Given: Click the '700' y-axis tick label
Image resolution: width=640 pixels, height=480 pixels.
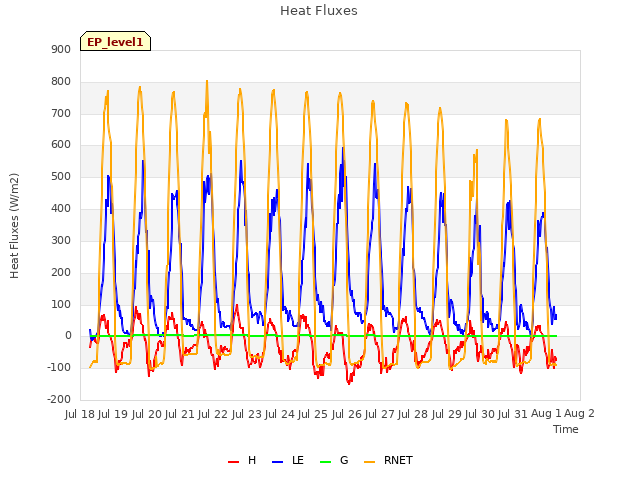Looking at the screenshot, I should pyautogui.click(x=61, y=113).
